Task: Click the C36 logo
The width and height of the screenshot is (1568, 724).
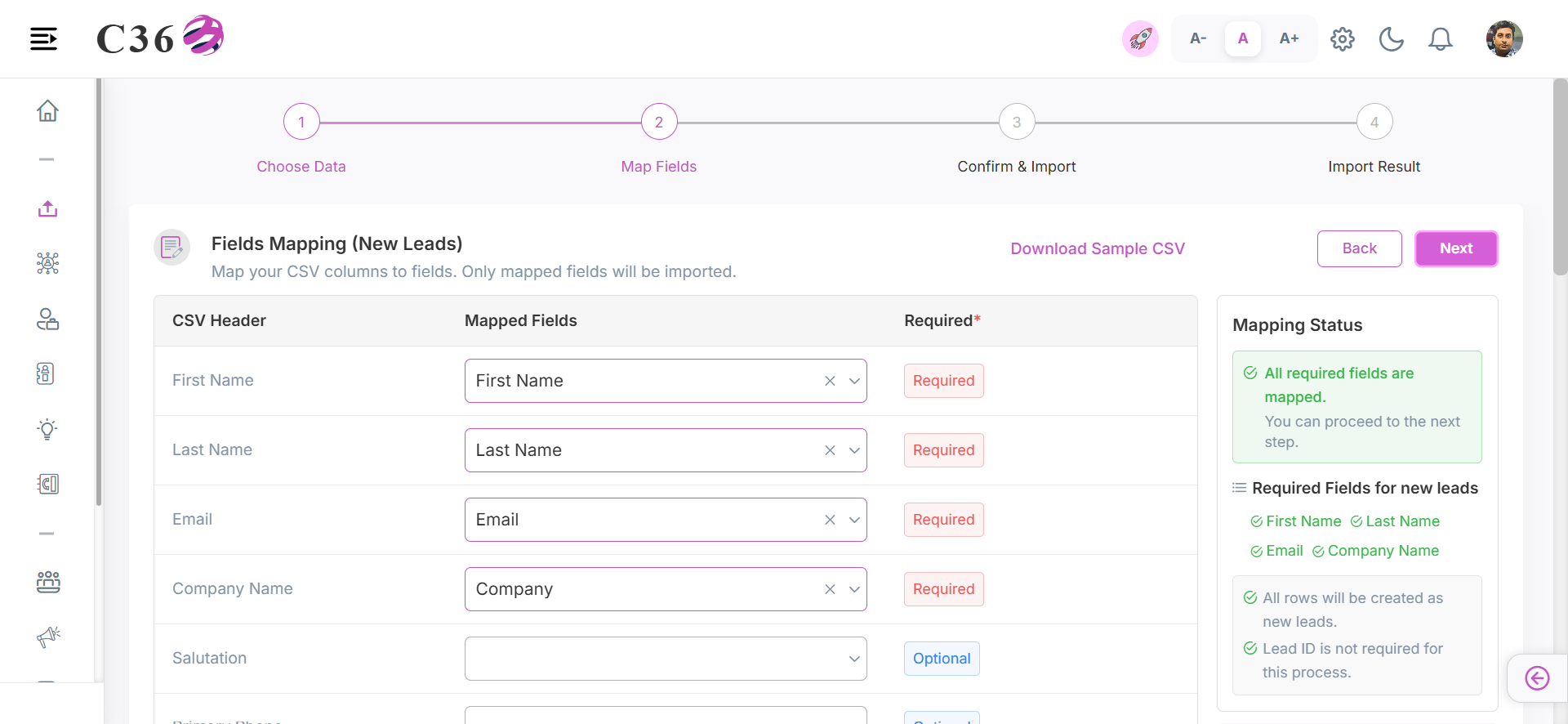Action: [x=160, y=37]
